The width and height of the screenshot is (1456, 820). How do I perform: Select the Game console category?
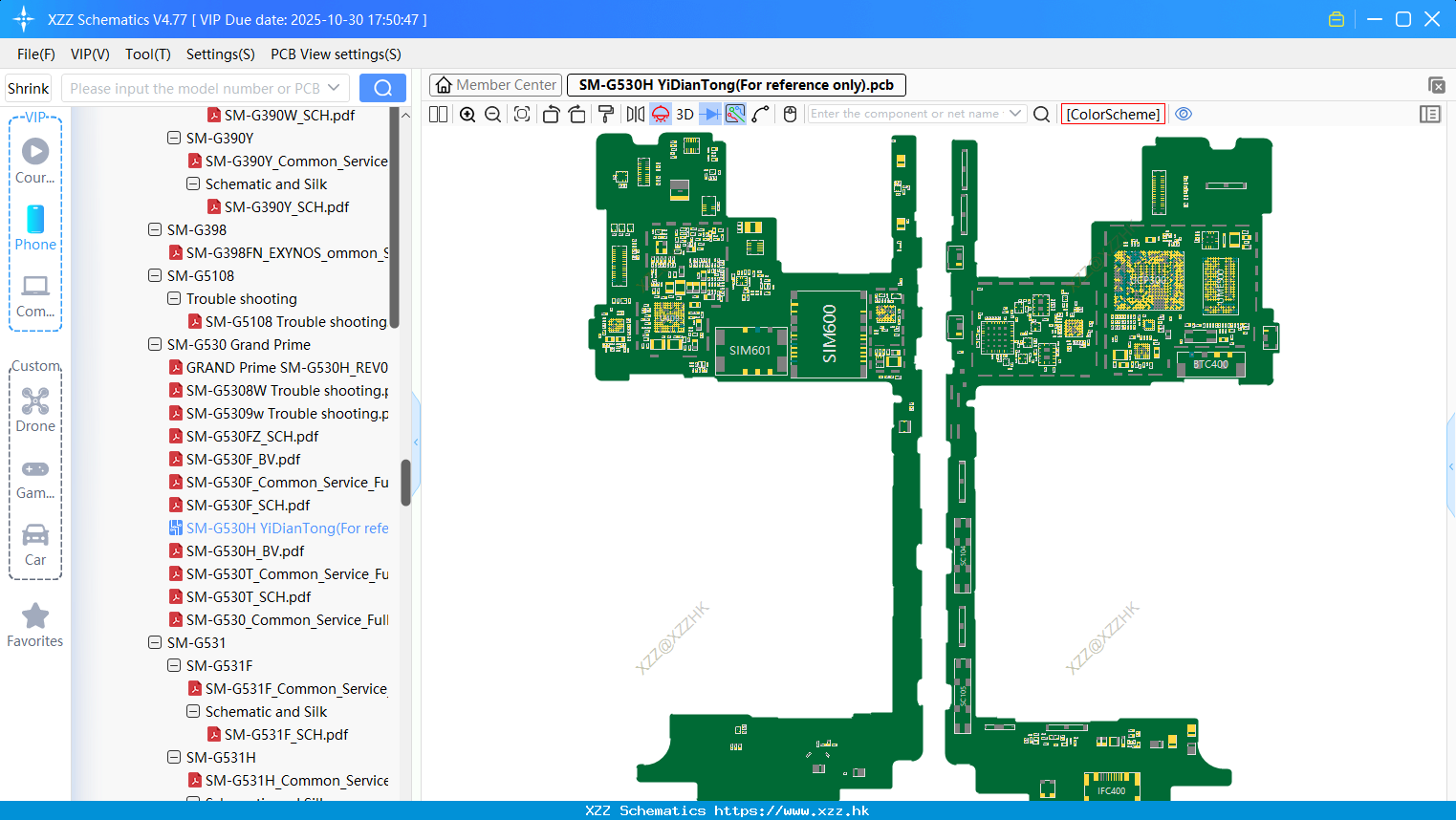tap(35, 479)
